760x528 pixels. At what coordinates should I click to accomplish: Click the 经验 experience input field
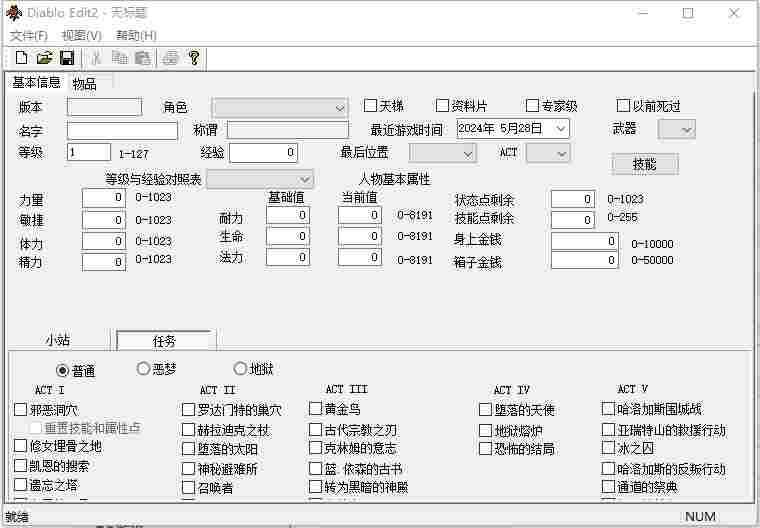[263, 153]
